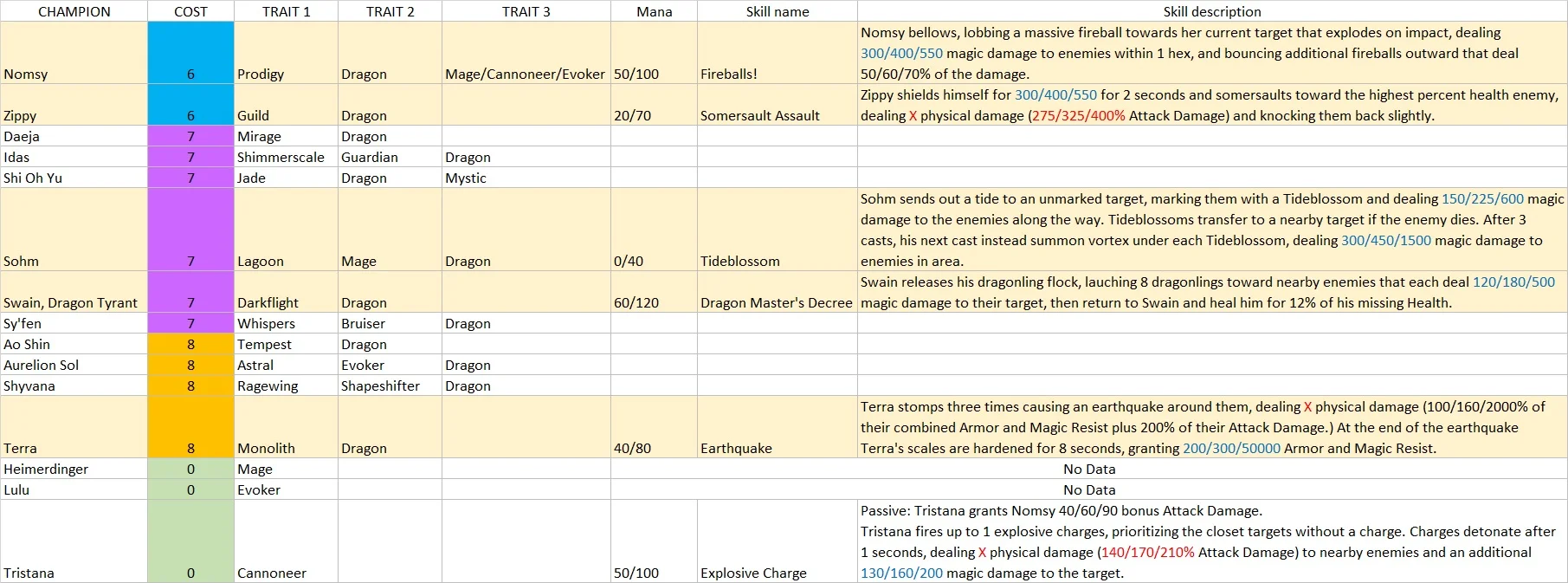Select the 0/40 mana cell
The image size is (1568, 583).
pos(654,230)
